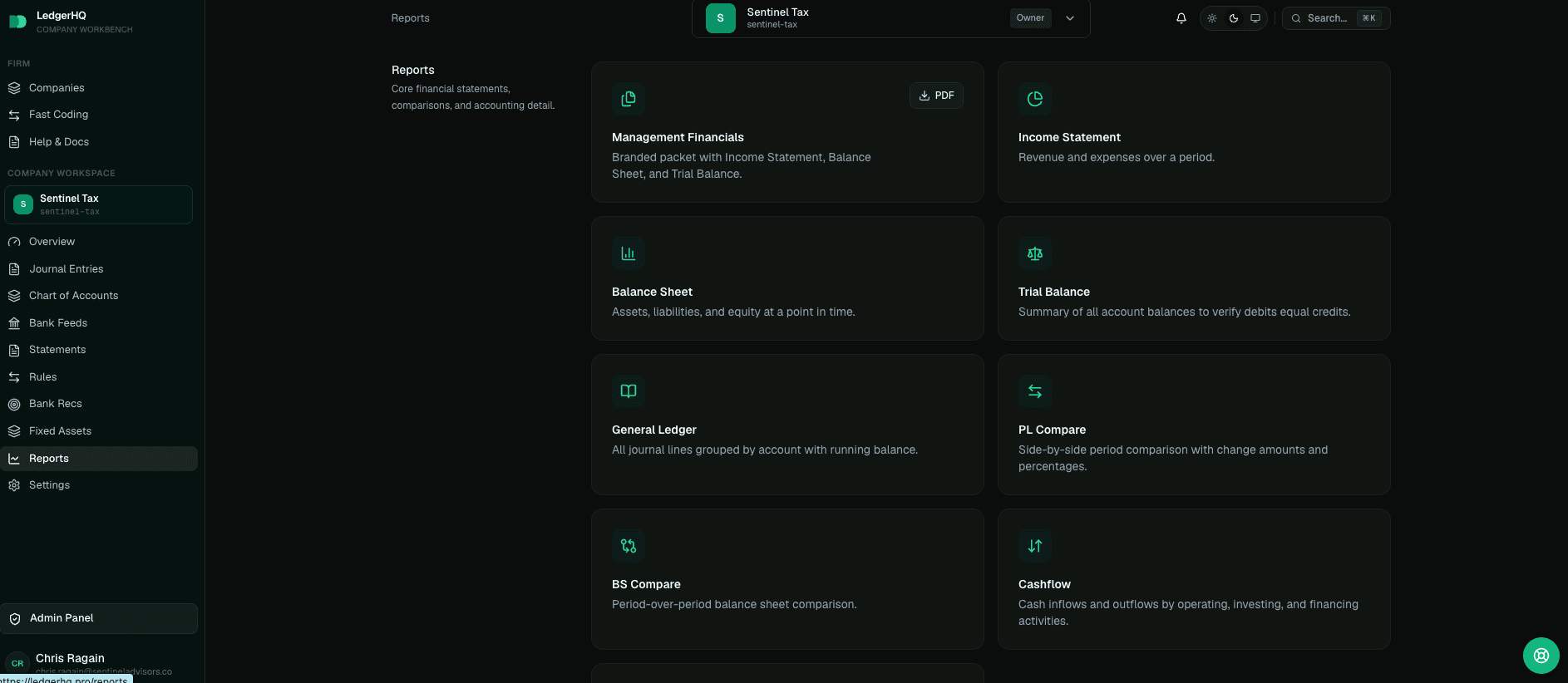Open the Cashflow report

click(x=1194, y=579)
